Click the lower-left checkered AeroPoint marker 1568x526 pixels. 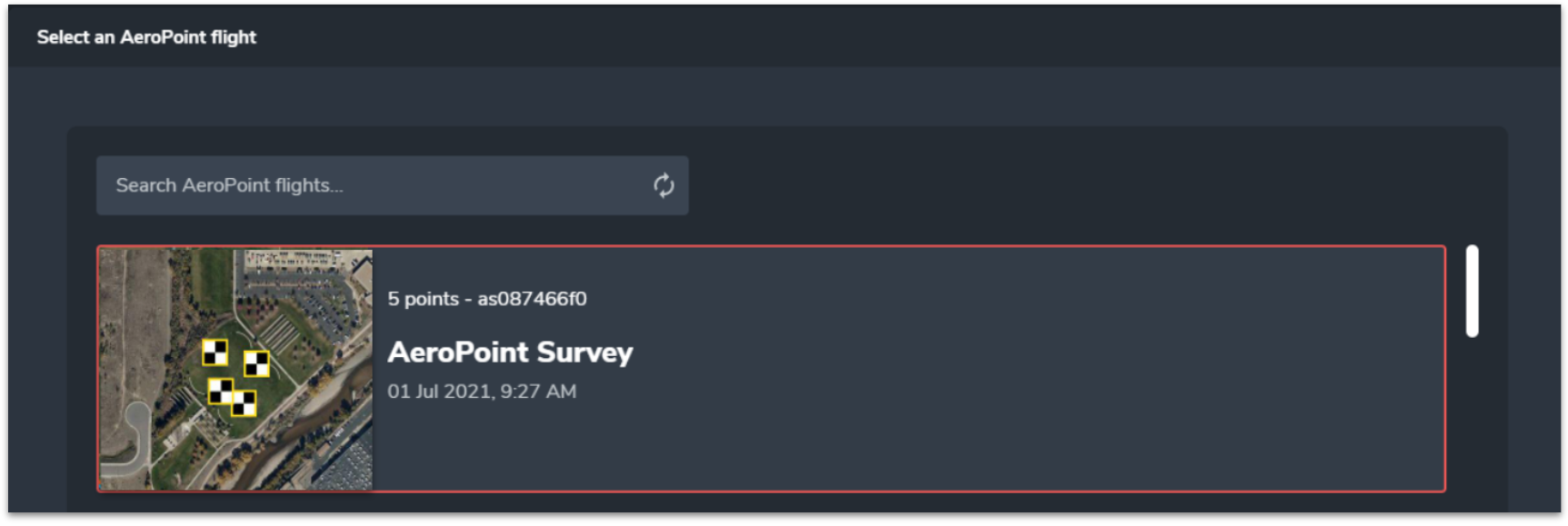click(x=220, y=392)
